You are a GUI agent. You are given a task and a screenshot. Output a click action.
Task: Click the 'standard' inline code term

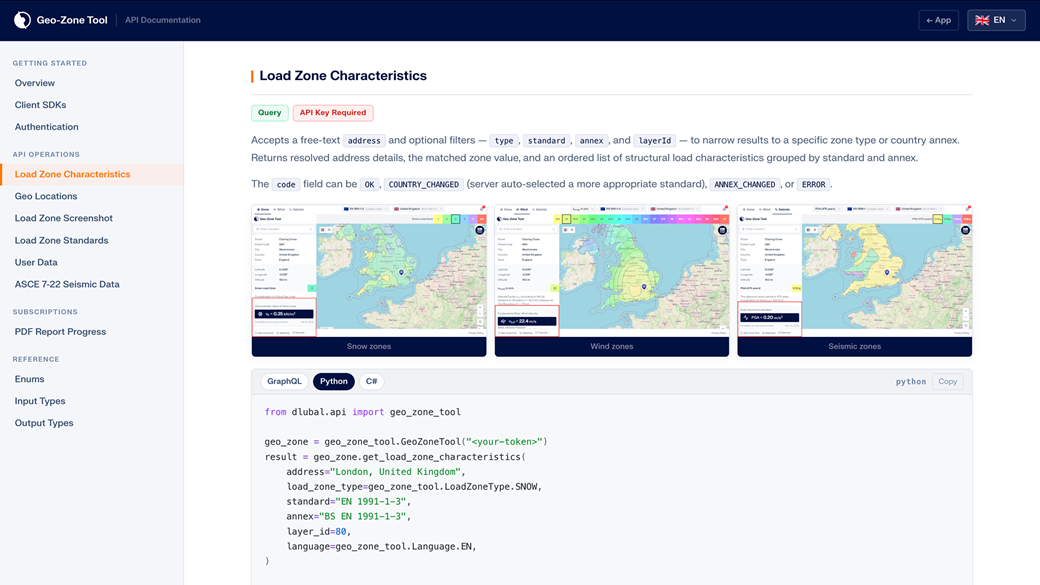(547, 141)
